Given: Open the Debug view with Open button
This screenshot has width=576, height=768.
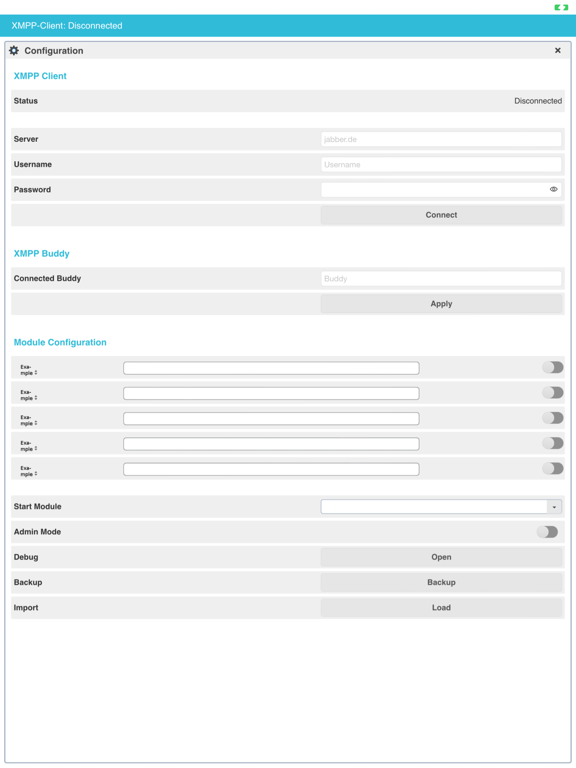Looking at the screenshot, I should tap(441, 557).
